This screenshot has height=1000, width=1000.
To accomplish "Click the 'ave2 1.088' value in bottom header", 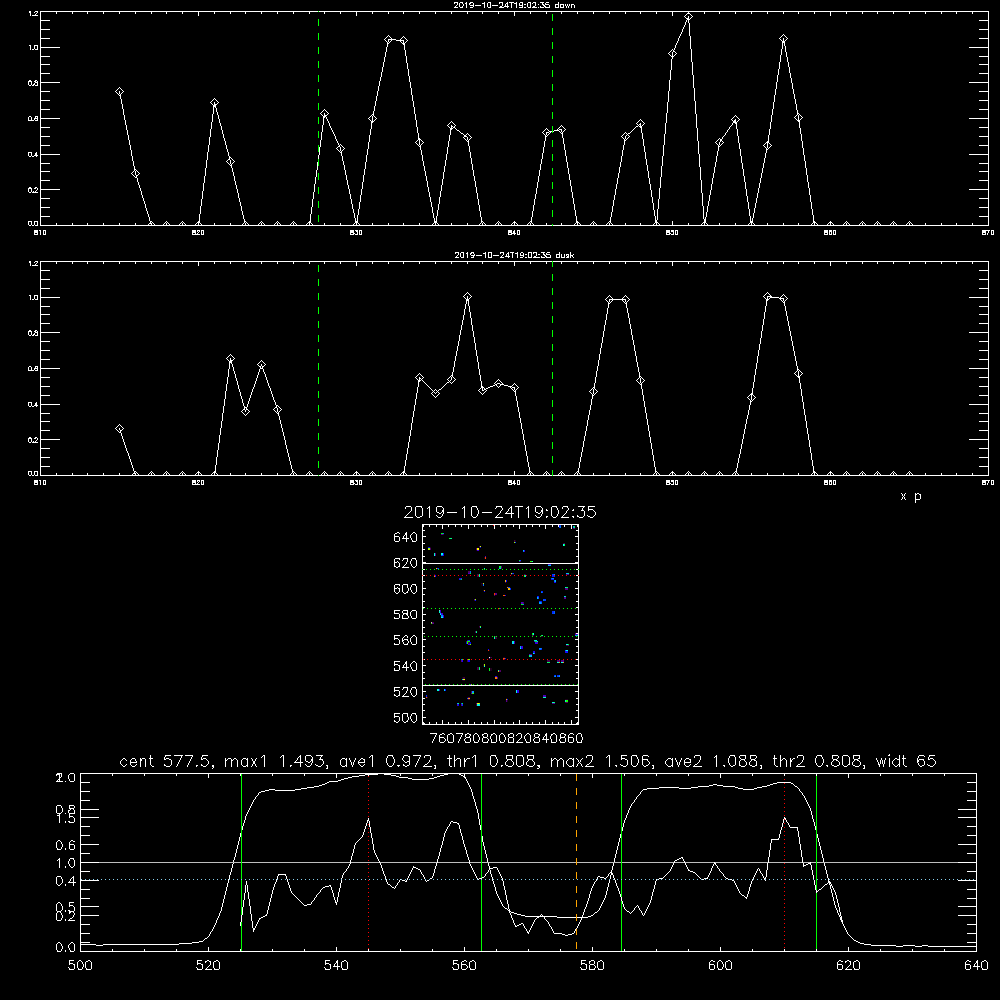I will (712, 761).
